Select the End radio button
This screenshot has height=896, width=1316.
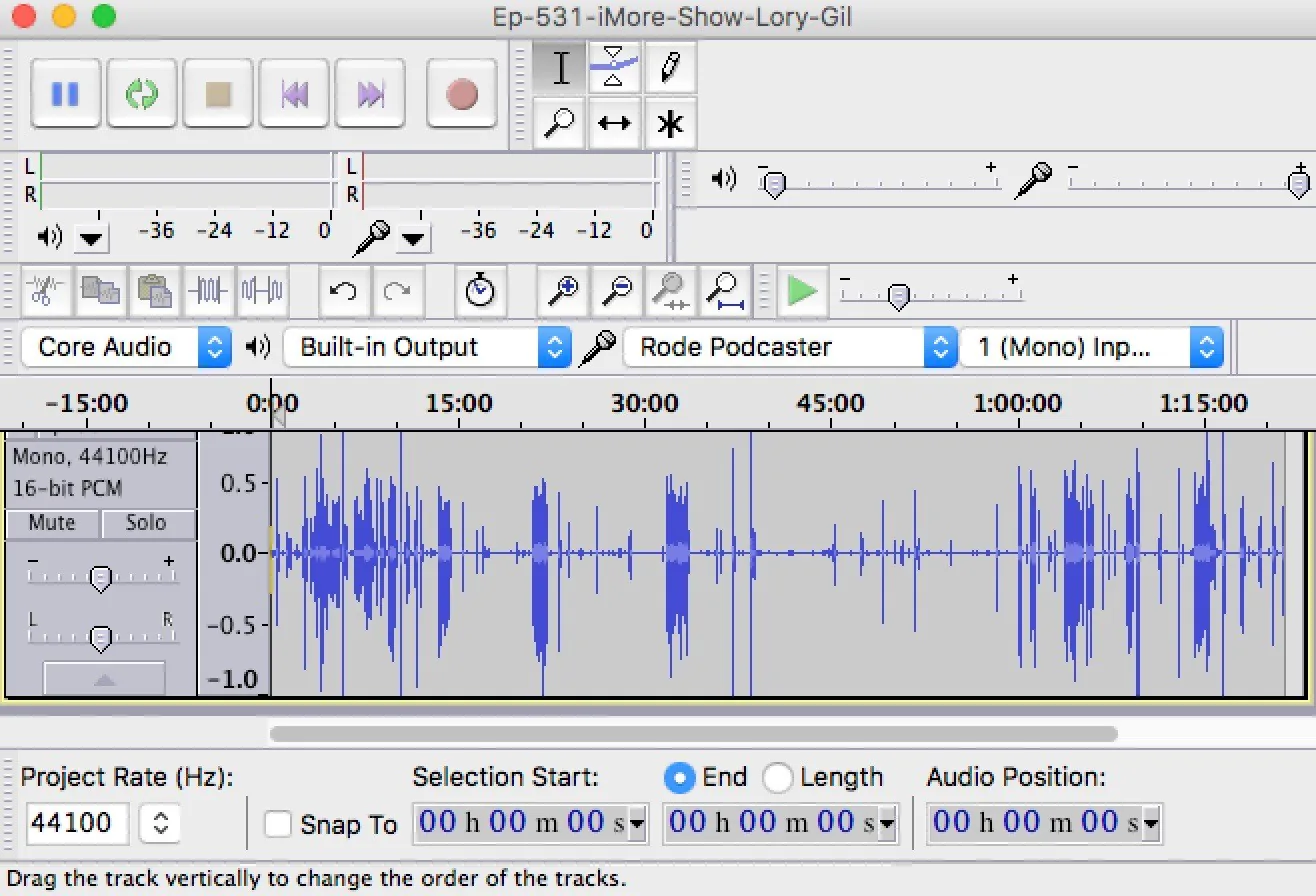(x=679, y=777)
